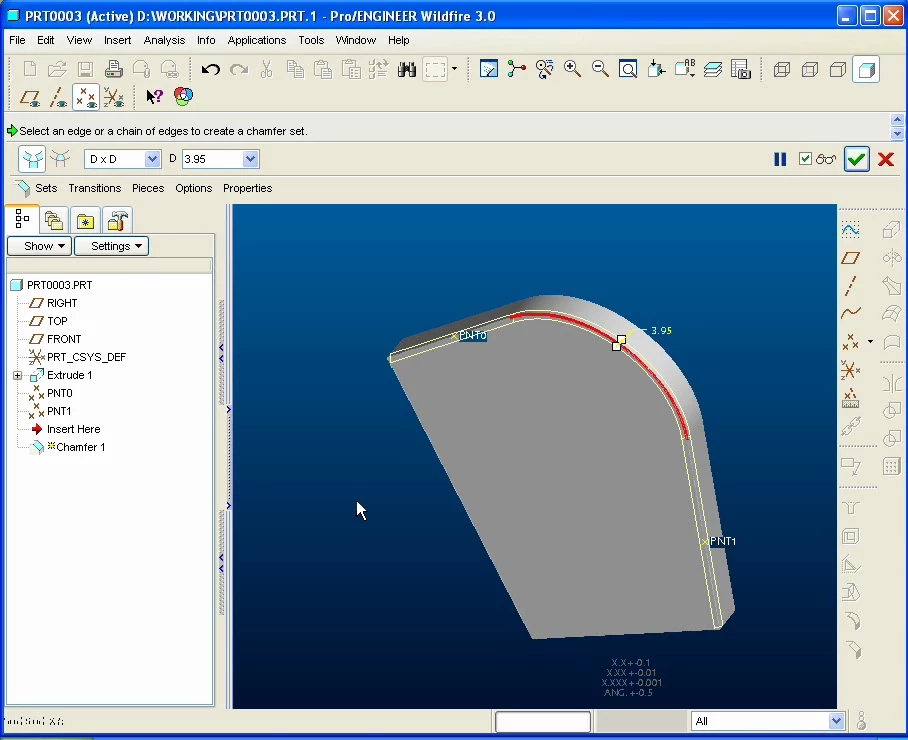The height and width of the screenshot is (740, 908).
Task: Click the context-sensitive Help pointer icon
Action: coord(154,97)
